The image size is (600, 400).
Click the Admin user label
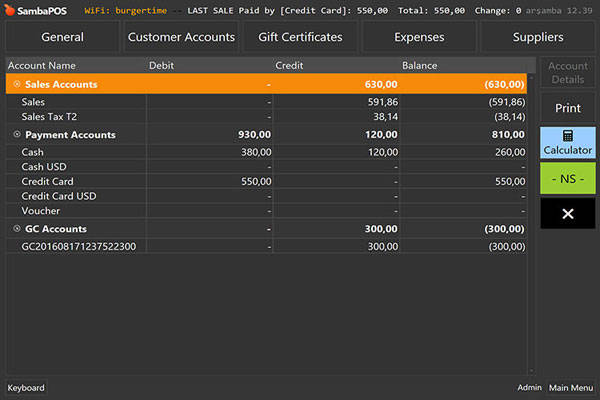(x=529, y=388)
